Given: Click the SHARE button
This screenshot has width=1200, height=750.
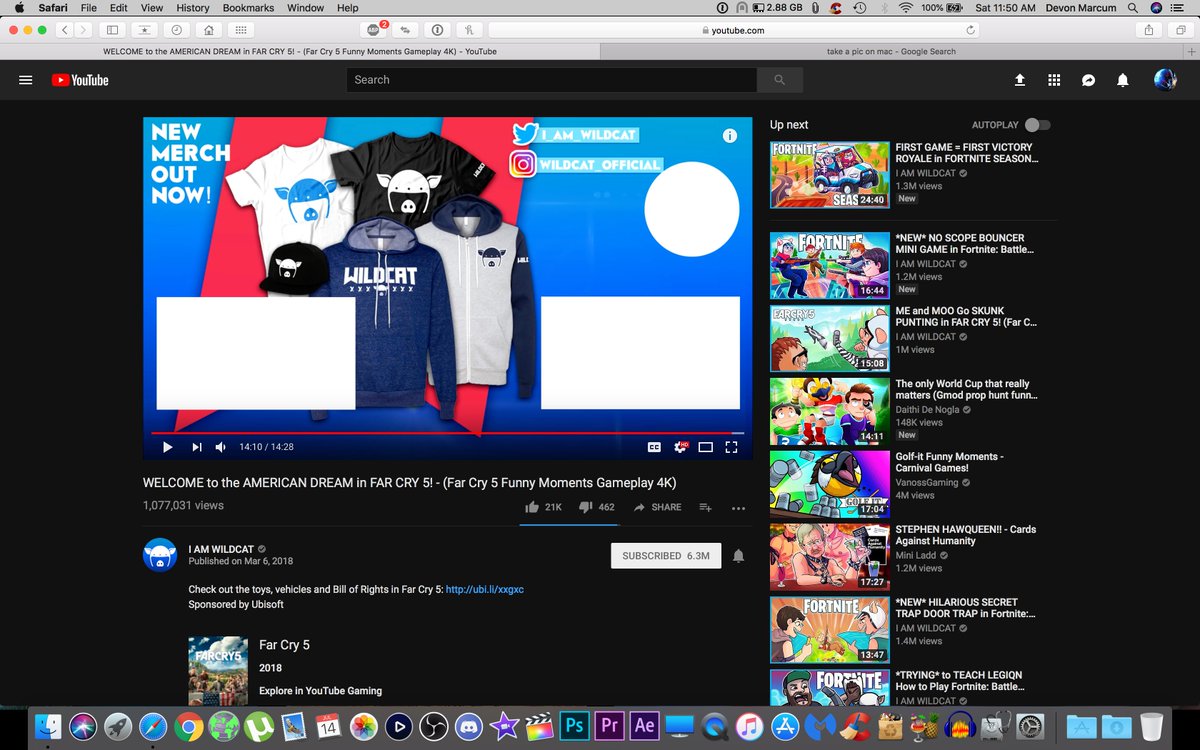Looking at the screenshot, I should tap(658, 507).
